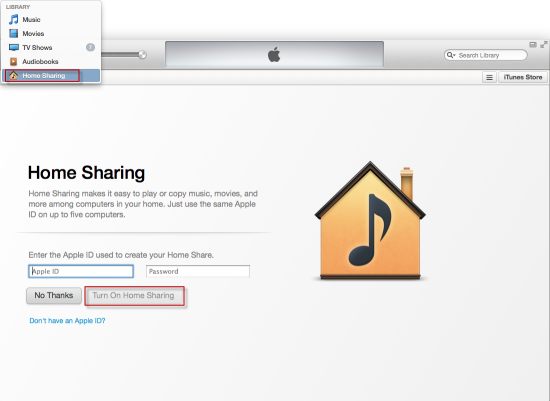The image size is (550, 401).
Task: Switch to the mini player icon
Action: [533, 45]
